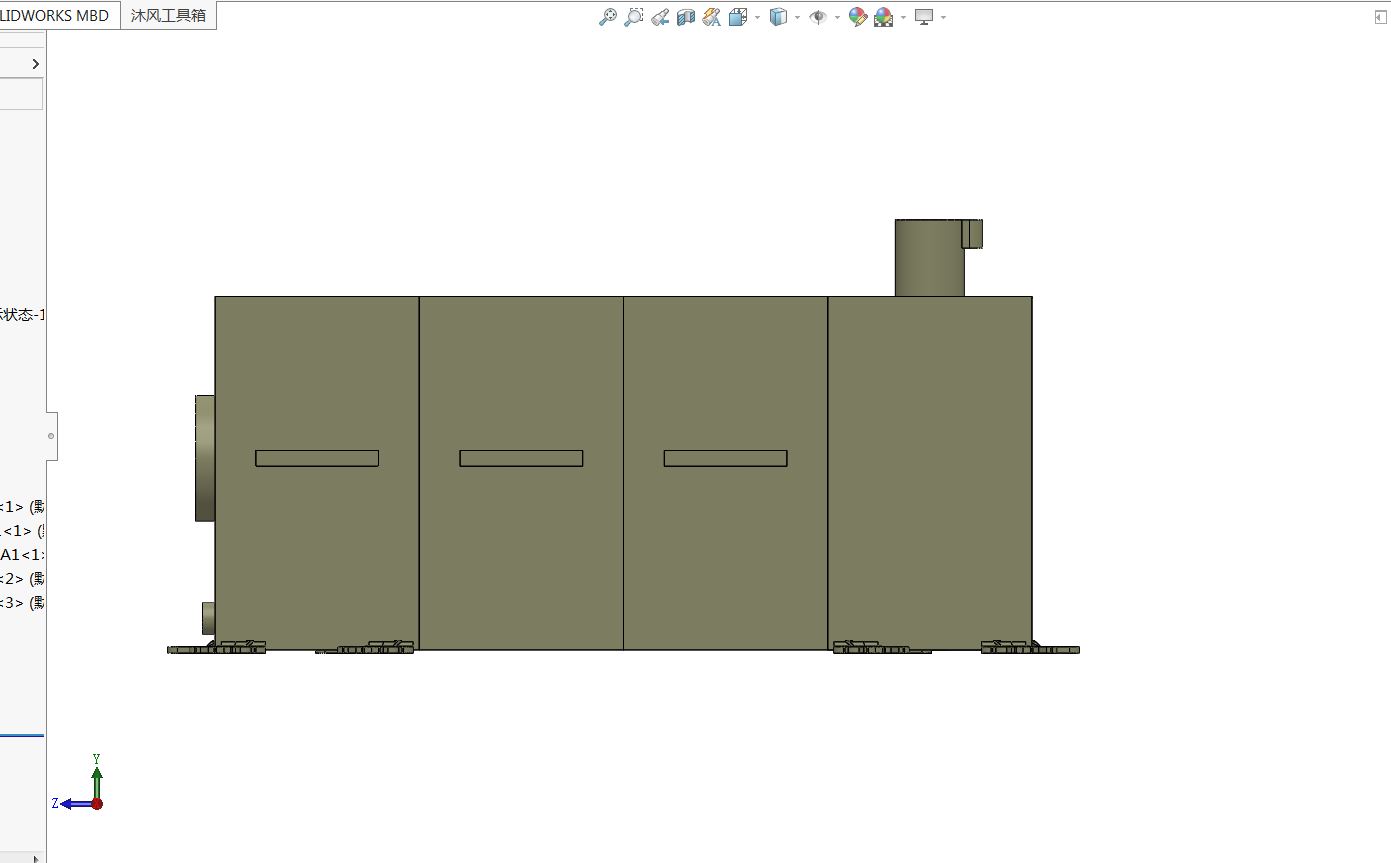Select the tree item ending in <2>
The width and height of the screenshot is (1391, 863).
coord(22,578)
